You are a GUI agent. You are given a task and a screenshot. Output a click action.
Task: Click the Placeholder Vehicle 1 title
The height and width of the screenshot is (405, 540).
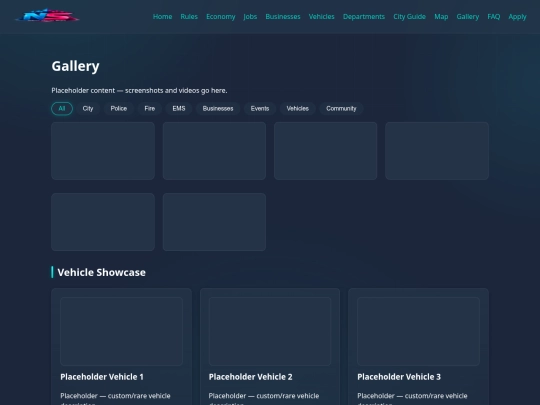[x=102, y=377]
